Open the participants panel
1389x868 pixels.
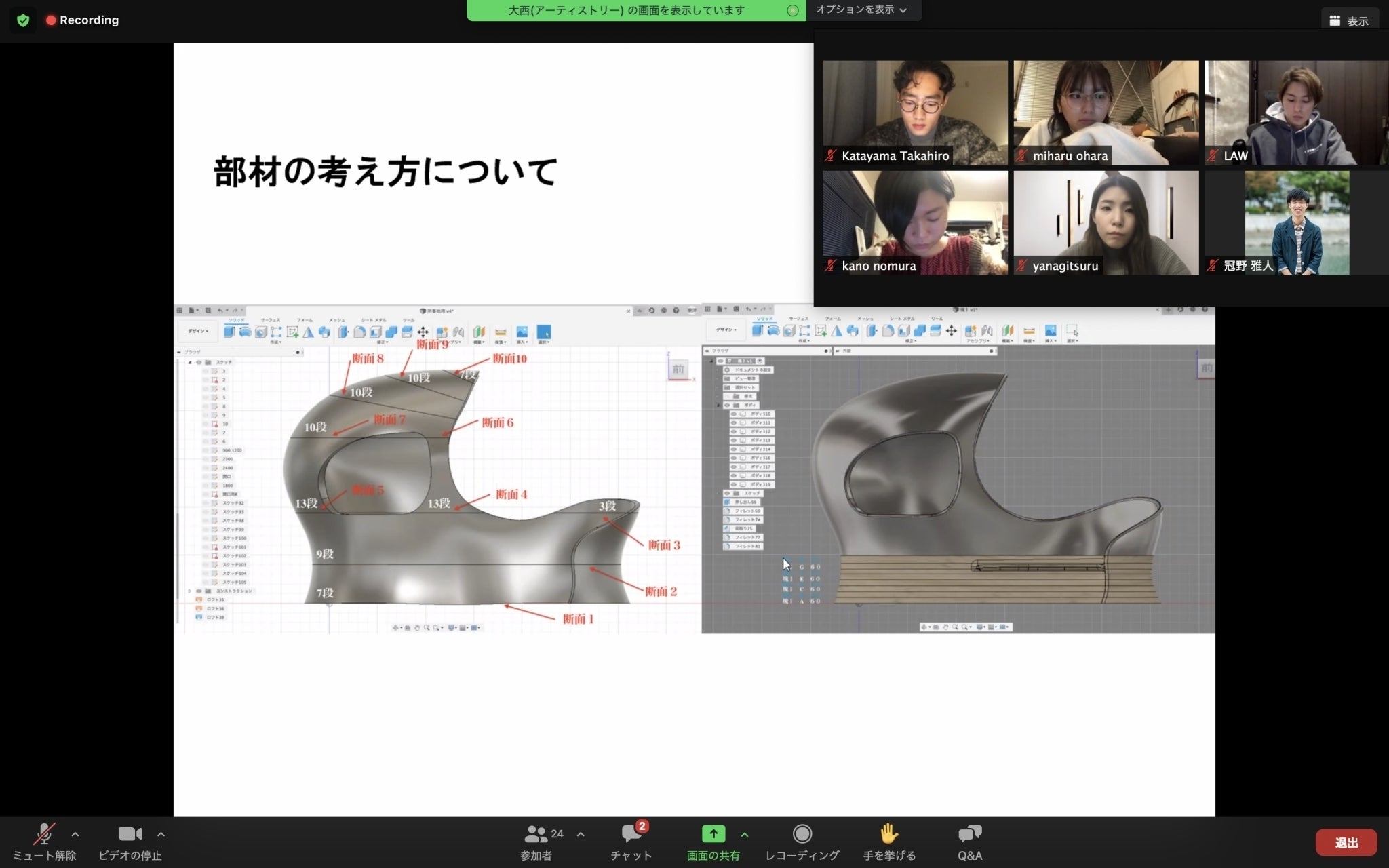click(536, 834)
